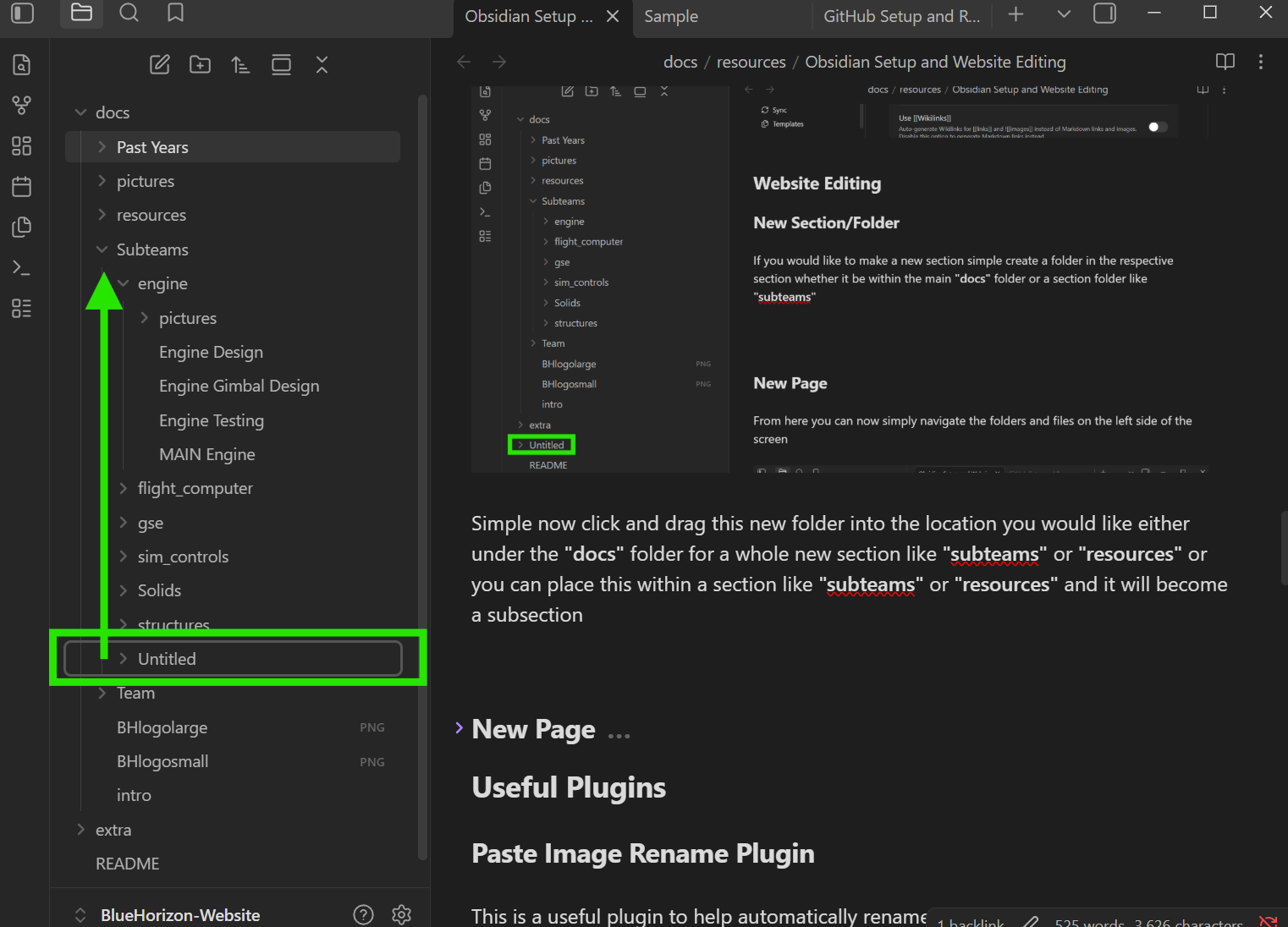Viewport: 1288px width, 927px height.
Task: Change the file sort order
Action: [x=240, y=64]
